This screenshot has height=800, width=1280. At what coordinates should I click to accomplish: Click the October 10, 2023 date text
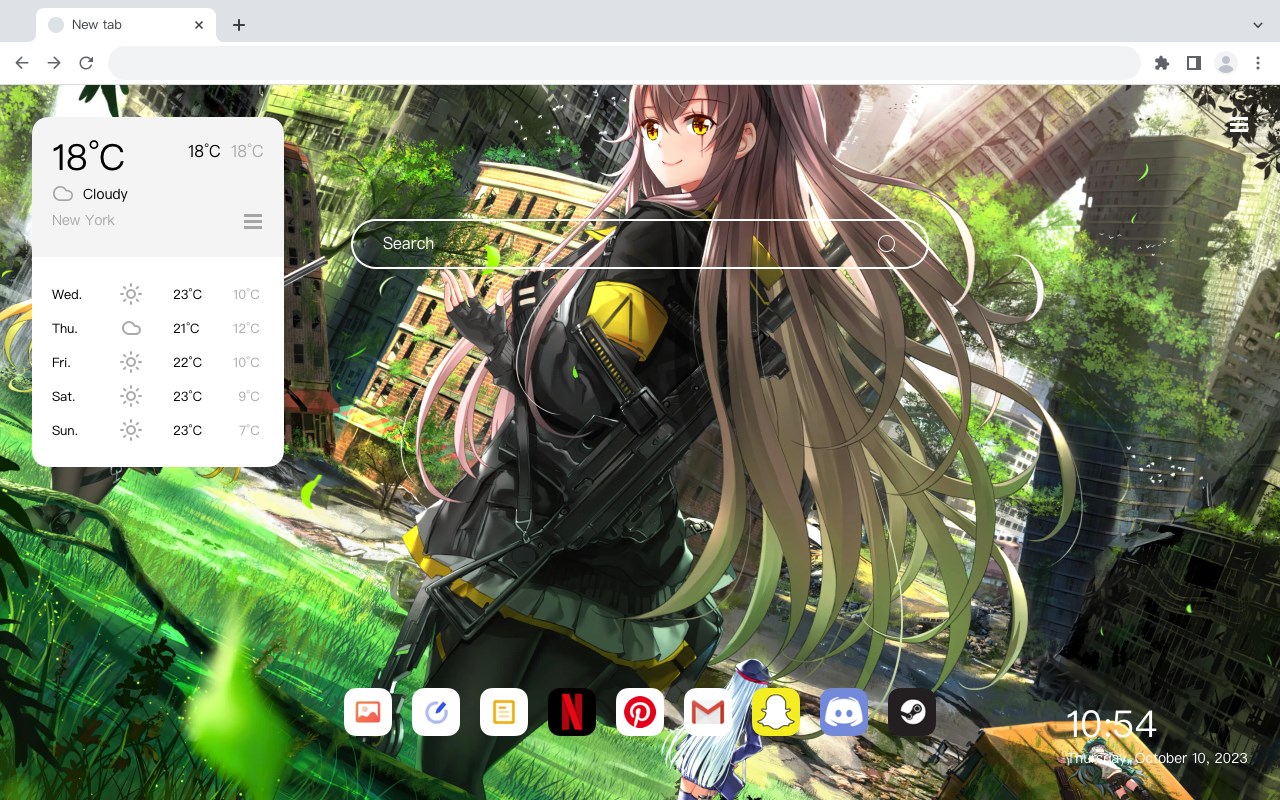coord(1191,758)
